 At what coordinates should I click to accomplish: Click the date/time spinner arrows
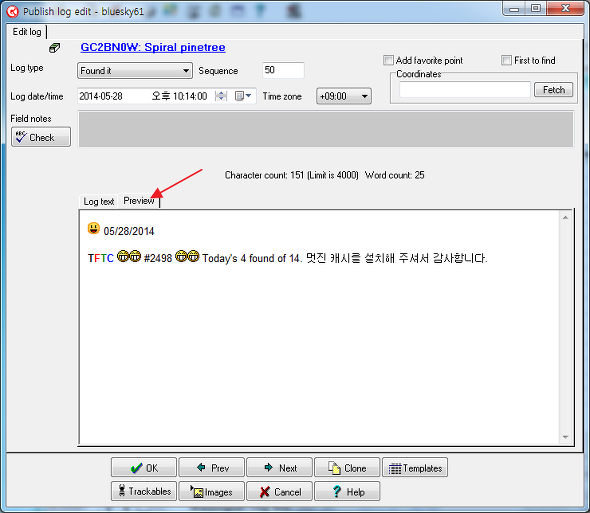(x=221, y=96)
